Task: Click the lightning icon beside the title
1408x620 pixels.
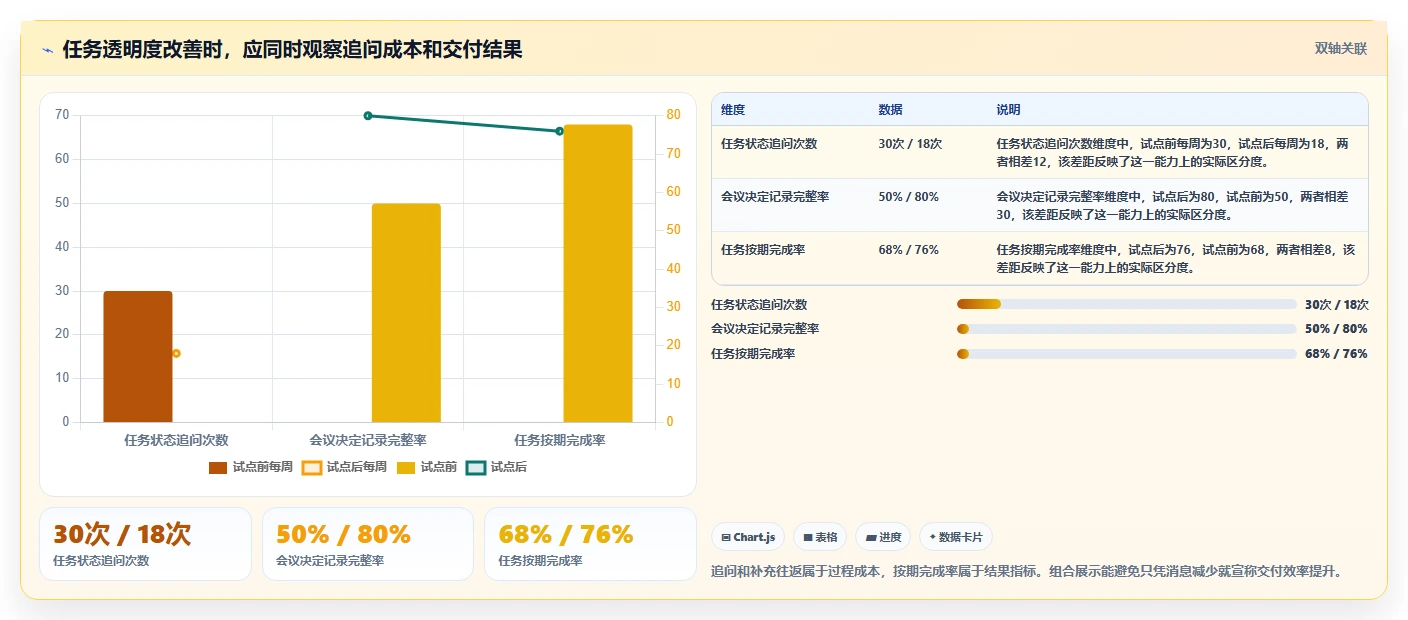Action: point(48,50)
